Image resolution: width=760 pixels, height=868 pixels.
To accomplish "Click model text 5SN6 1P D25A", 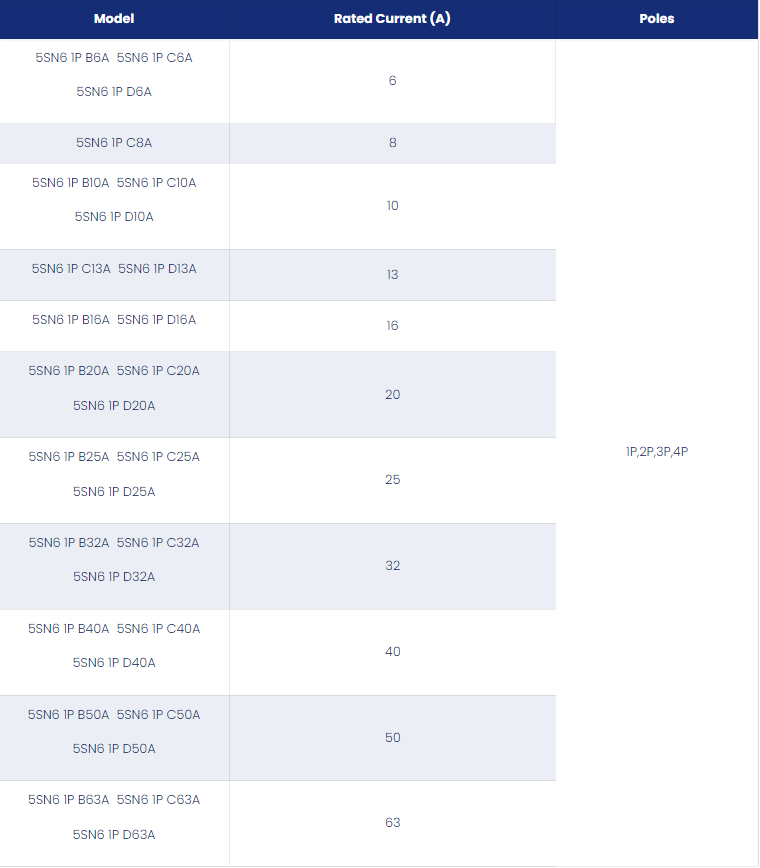I will 114,492.
